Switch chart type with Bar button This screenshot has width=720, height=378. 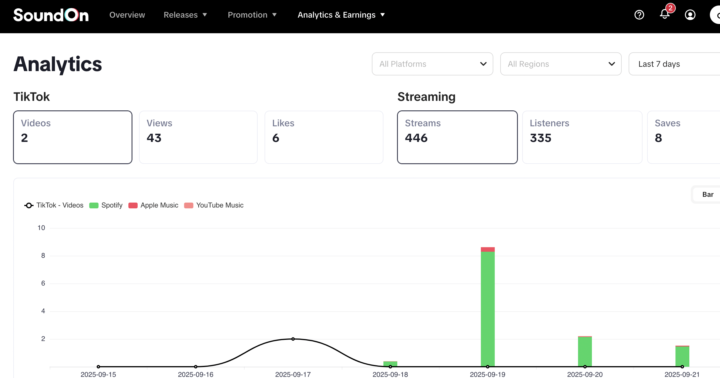pyautogui.click(x=706, y=195)
